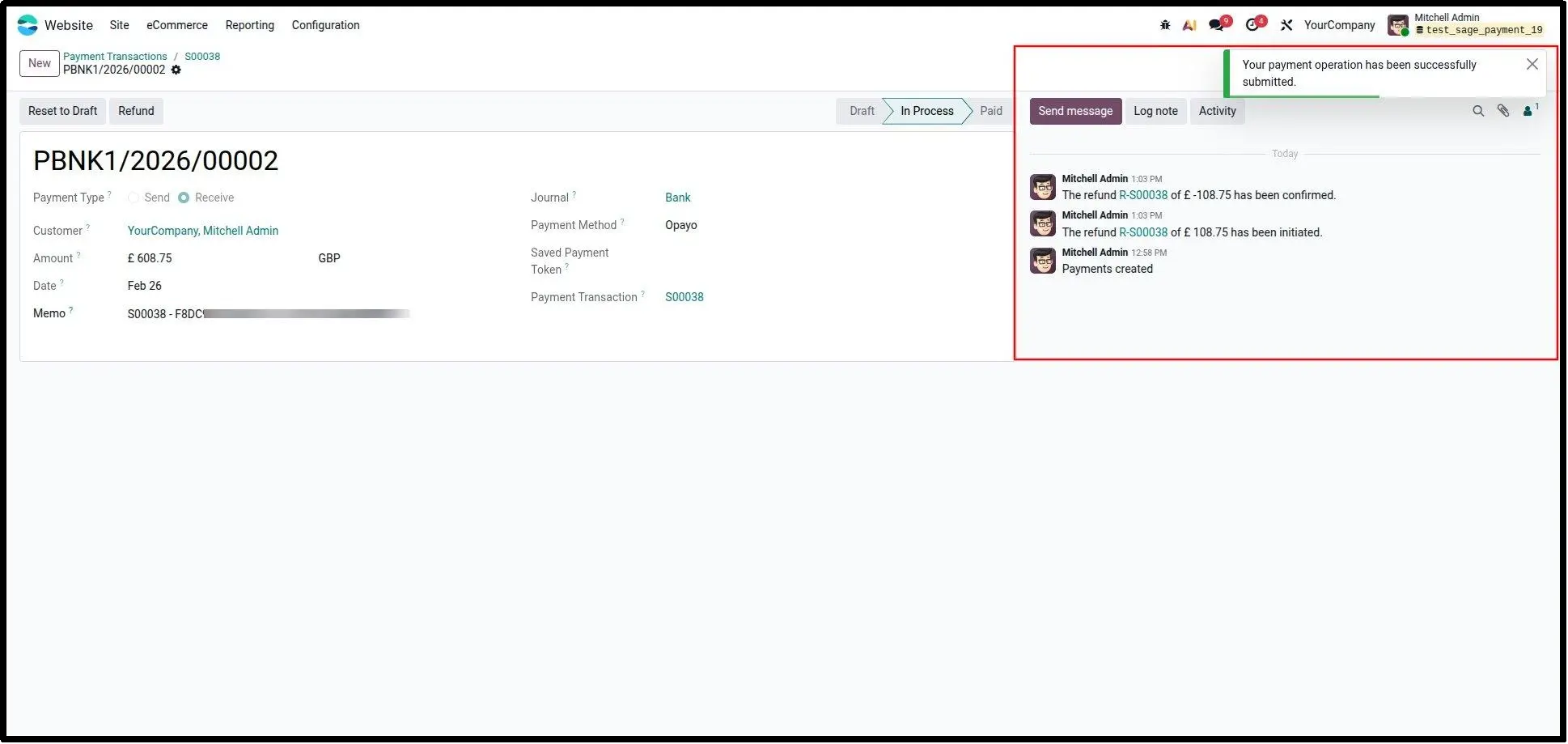
Task: Open Payment Transaction S00038 link
Action: pyautogui.click(x=685, y=298)
